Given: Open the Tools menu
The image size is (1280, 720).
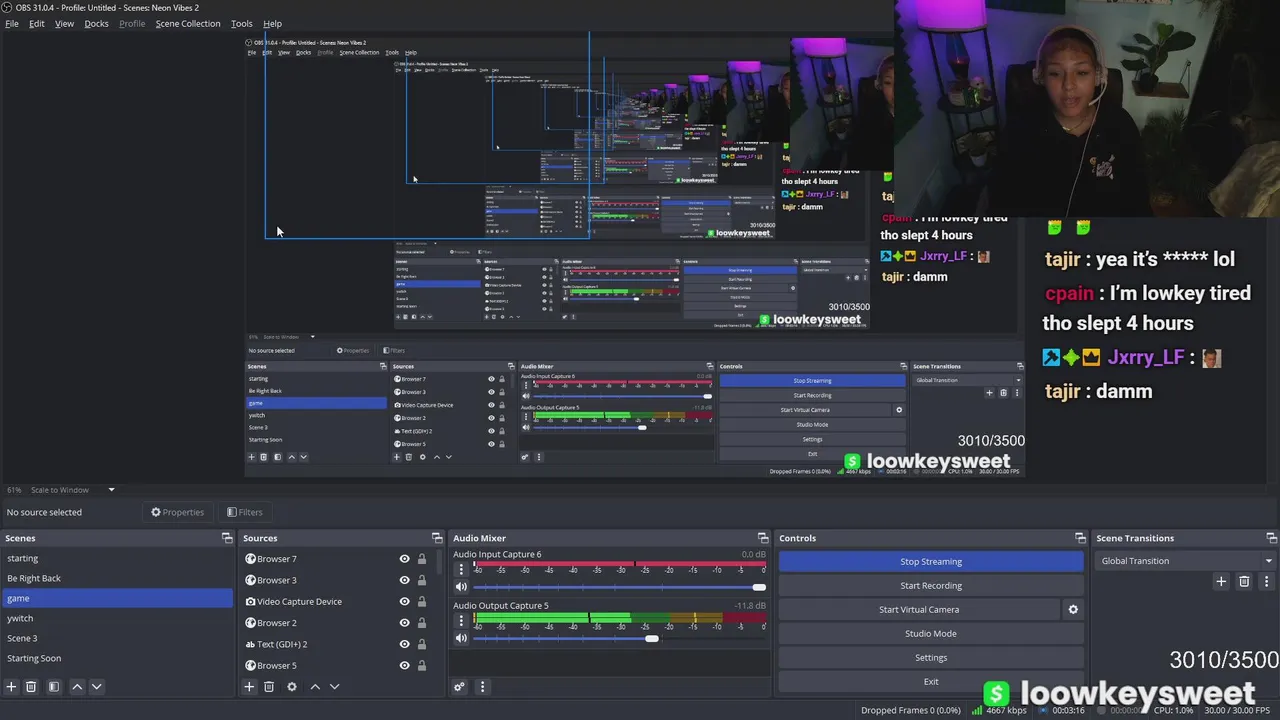Looking at the screenshot, I should [x=242, y=23].
